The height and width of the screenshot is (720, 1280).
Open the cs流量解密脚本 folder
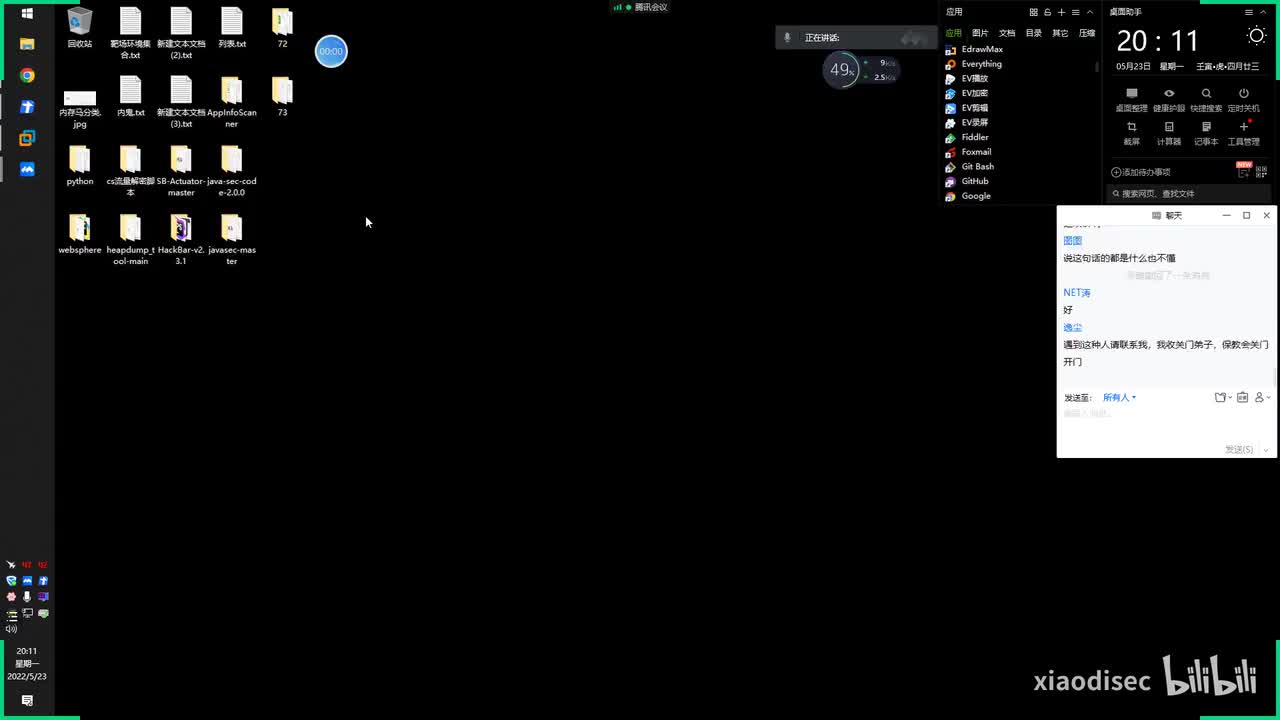tap(130, 171)
